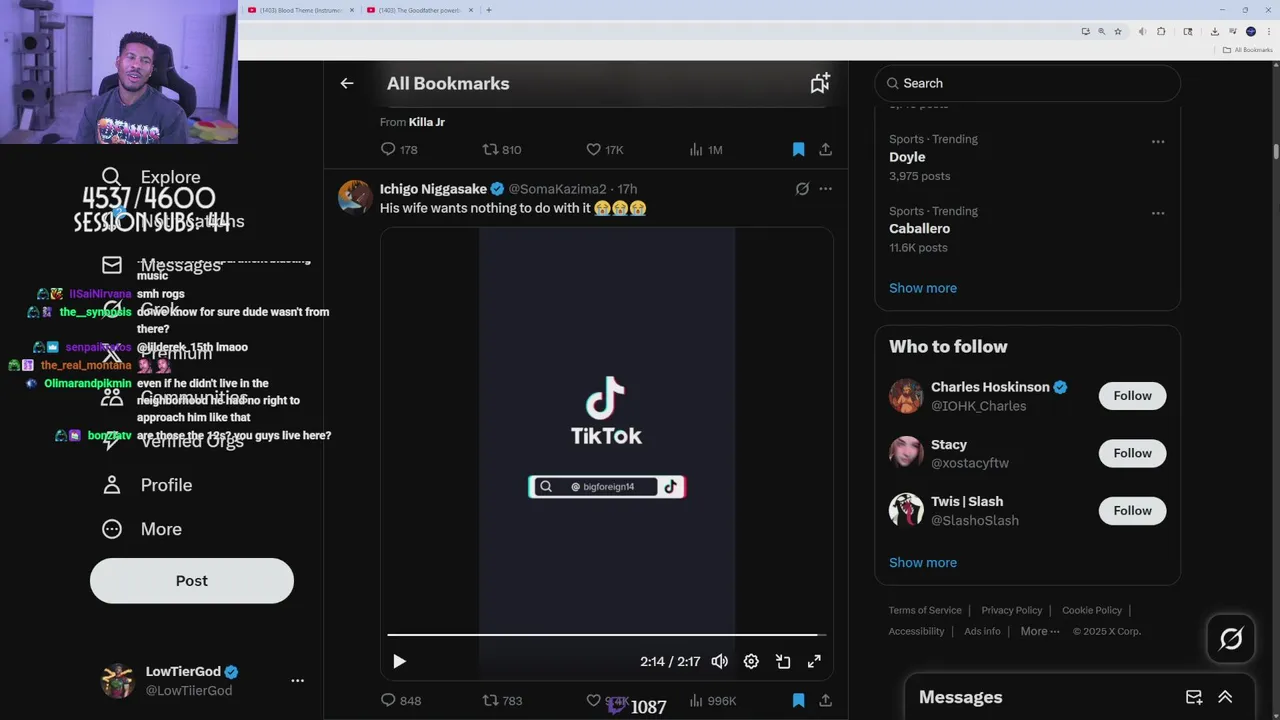View analytics showing 996K views
The width and height of the screenshot is (1280, 720).
tap(712, 701)
